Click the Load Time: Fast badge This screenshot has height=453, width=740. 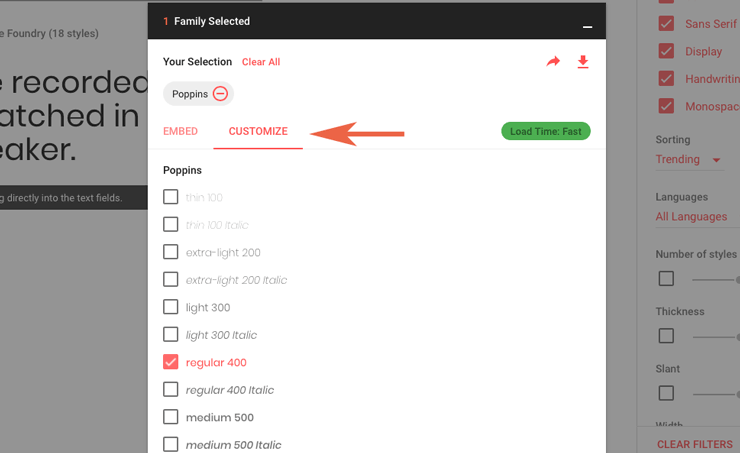546,131
